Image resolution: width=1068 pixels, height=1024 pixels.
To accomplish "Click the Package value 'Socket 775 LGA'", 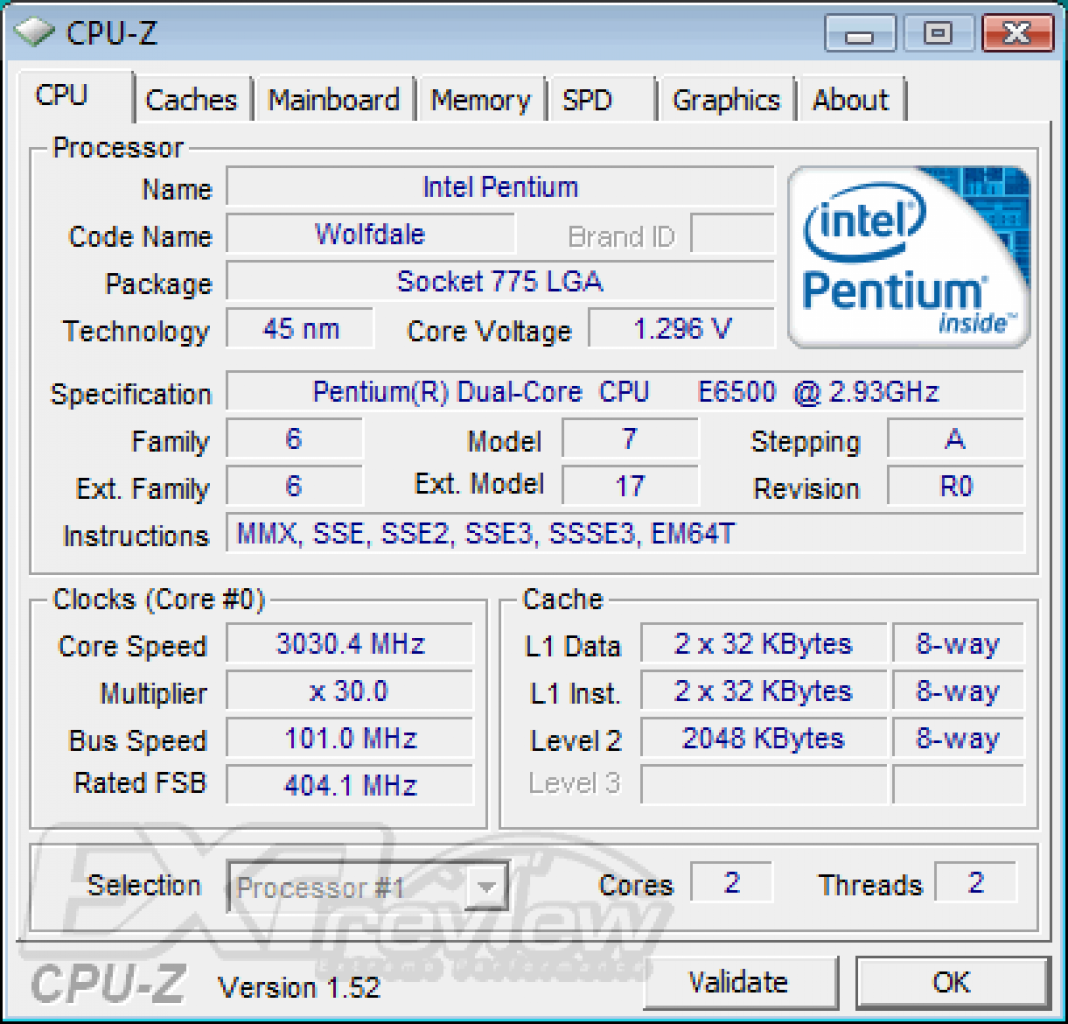I will click(x=501, y=281).
